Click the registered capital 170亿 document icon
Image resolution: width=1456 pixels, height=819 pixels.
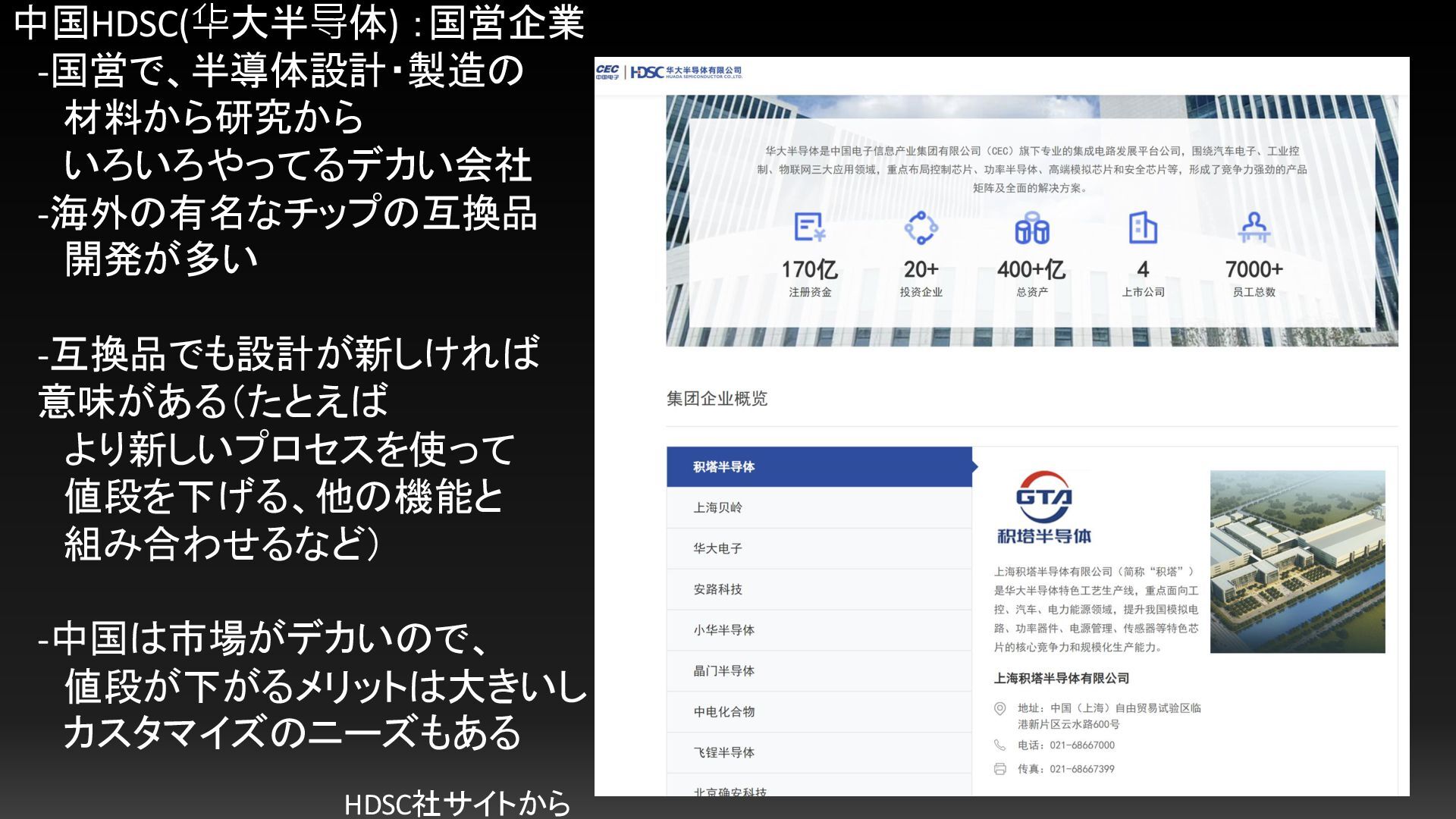pyautogui.click(x=809, y=227)
